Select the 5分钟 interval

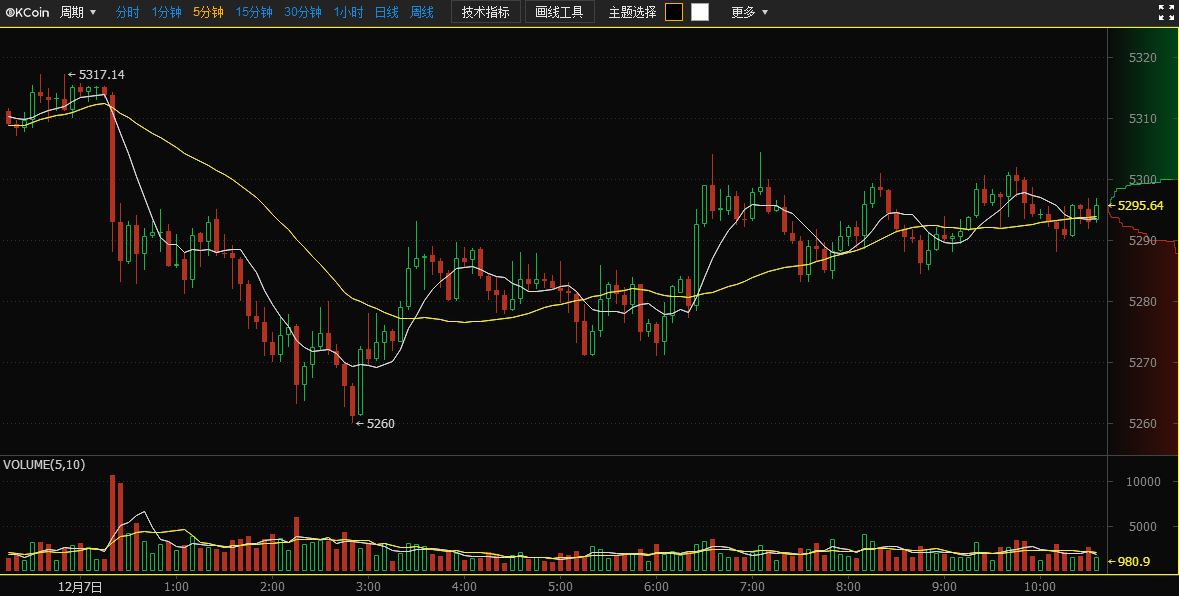click(208, 12)
